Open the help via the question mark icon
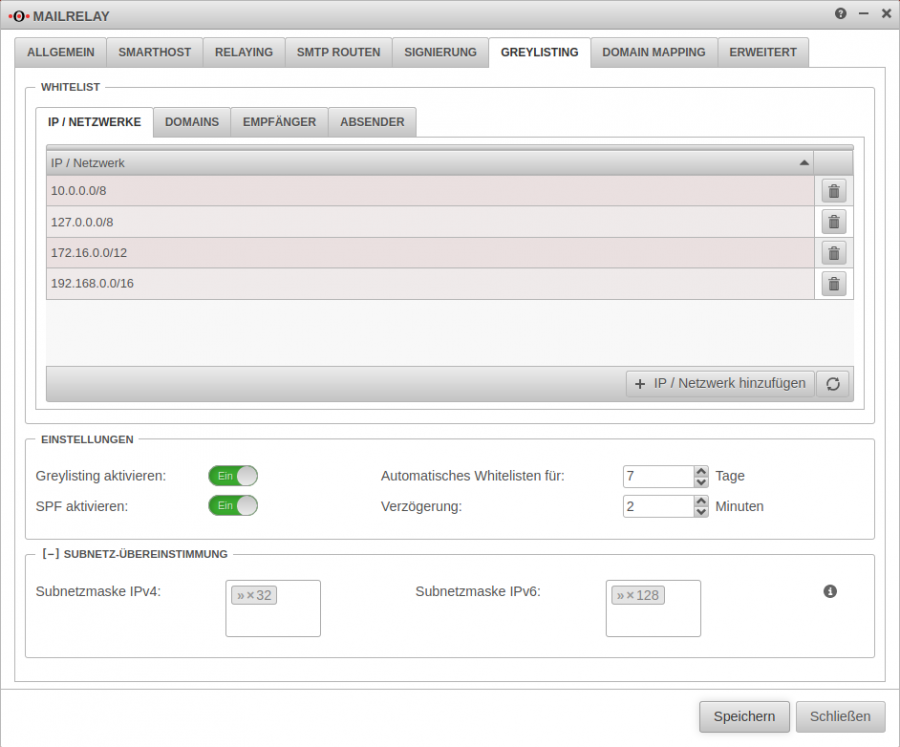Image resolution: width=900 pixels, height=747 pixels. pyautogui.click(x=838, y=14)
